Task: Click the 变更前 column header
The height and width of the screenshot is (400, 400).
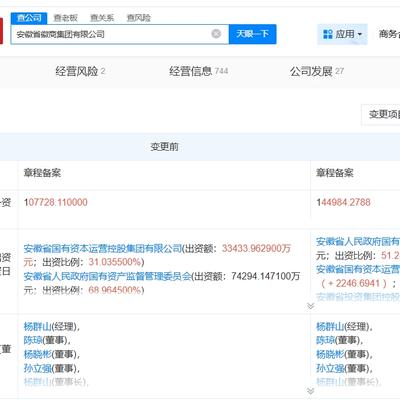Action: pyautogui.click(x=164, y=147)
